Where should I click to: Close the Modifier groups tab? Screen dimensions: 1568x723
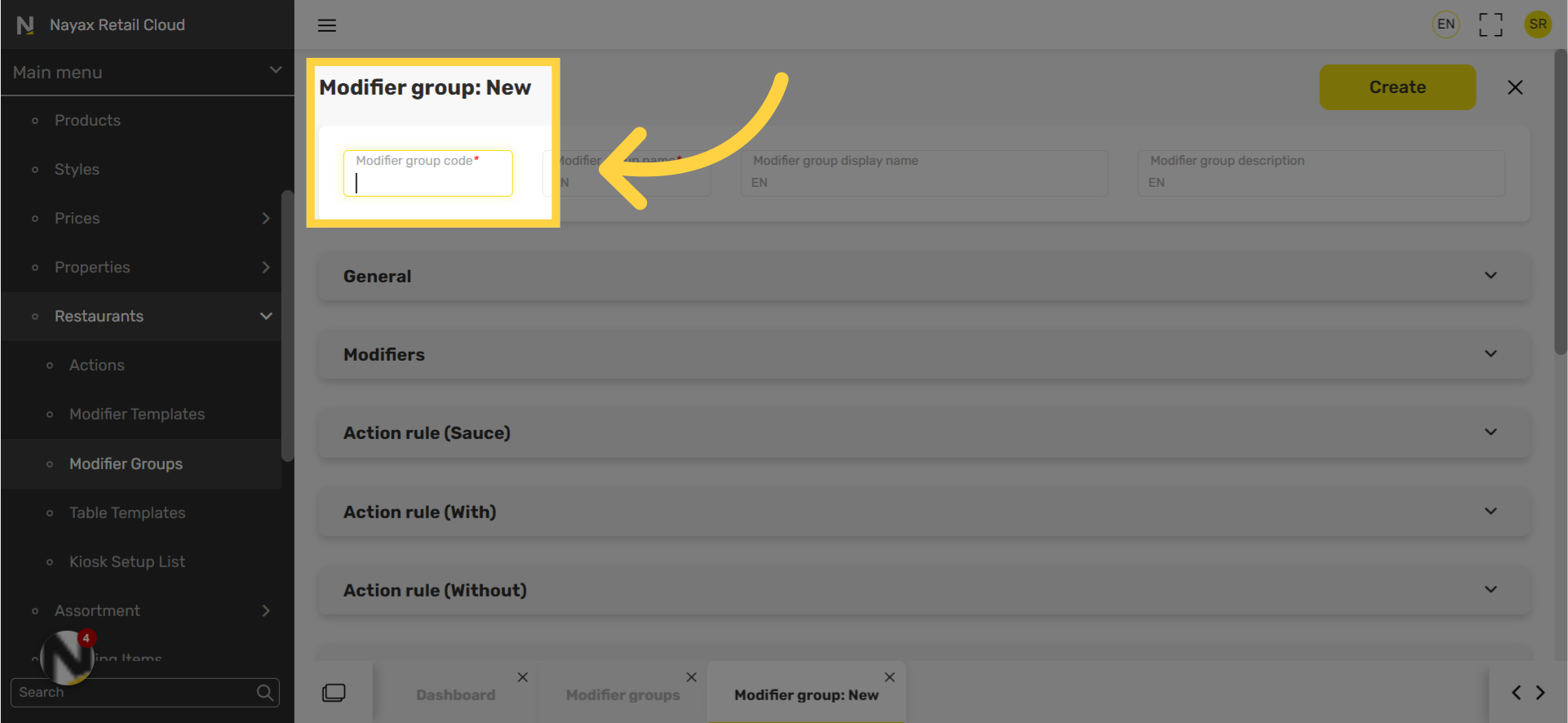point(692,677)
